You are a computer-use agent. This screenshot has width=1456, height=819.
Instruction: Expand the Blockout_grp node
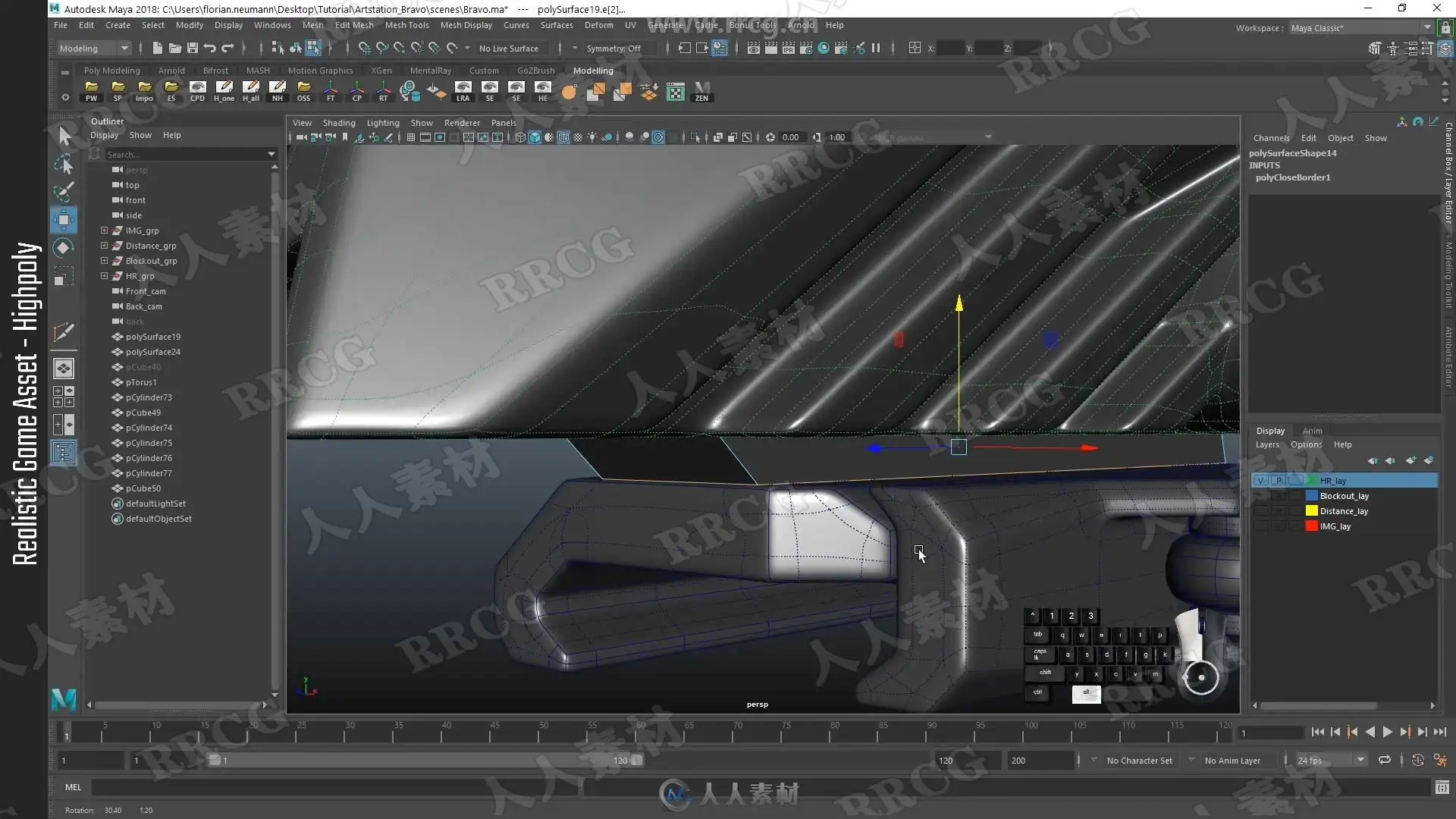pyautogui.click(x=104, y=260)
